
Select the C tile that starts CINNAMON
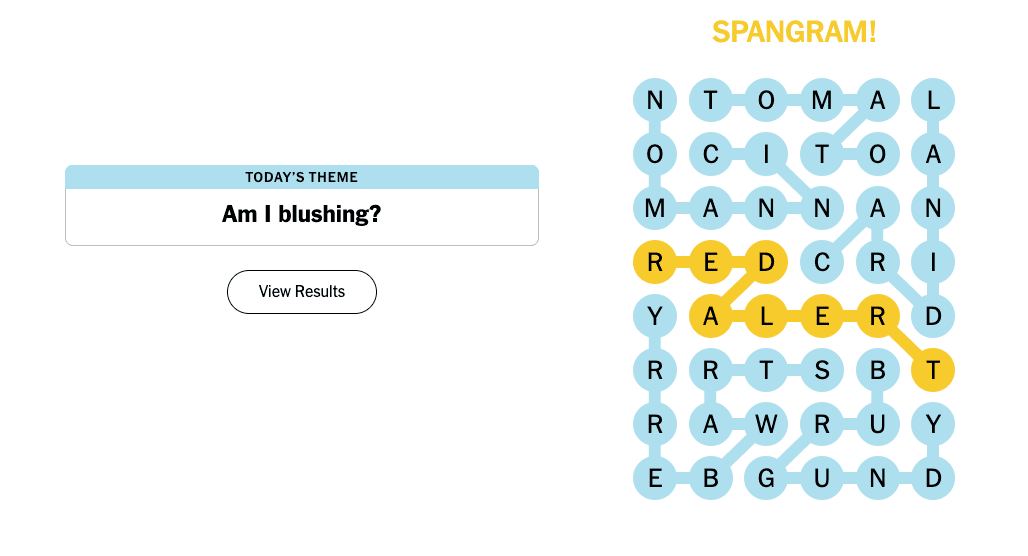(711, 155)
